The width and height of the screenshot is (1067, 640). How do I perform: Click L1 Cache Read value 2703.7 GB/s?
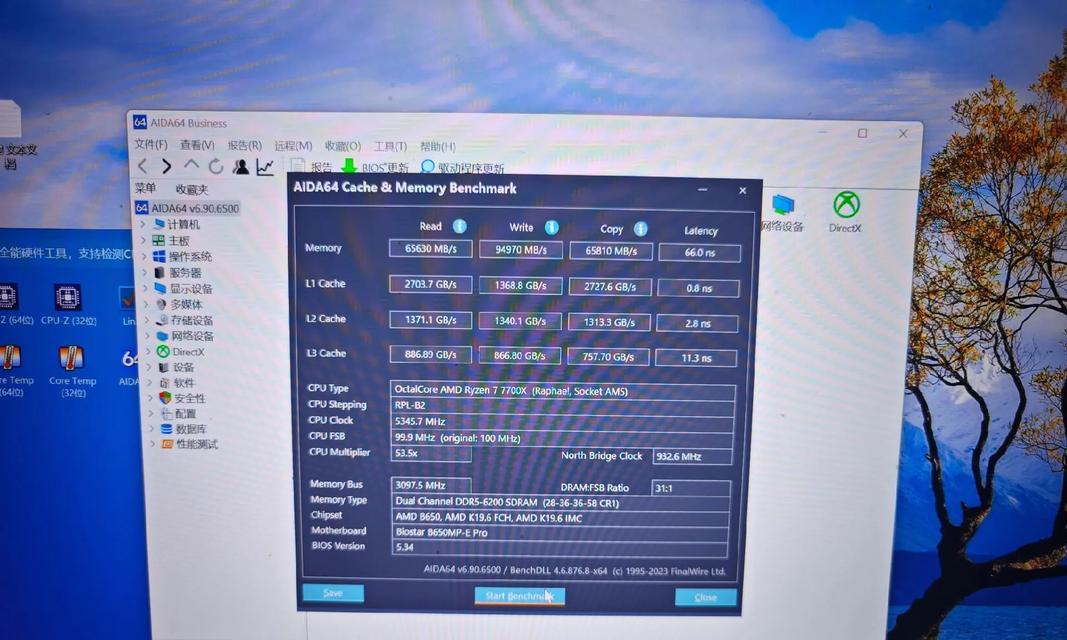pyautogui.click(x=431, y=284)
